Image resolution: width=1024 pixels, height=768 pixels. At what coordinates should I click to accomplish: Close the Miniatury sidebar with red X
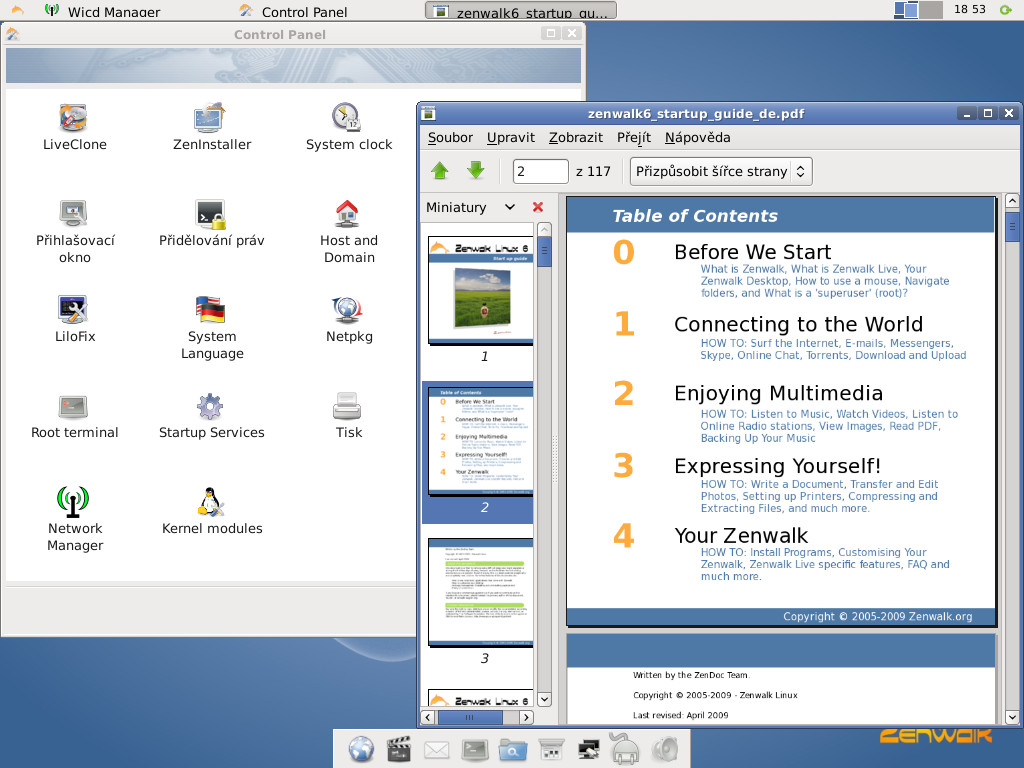pos(537,207)
